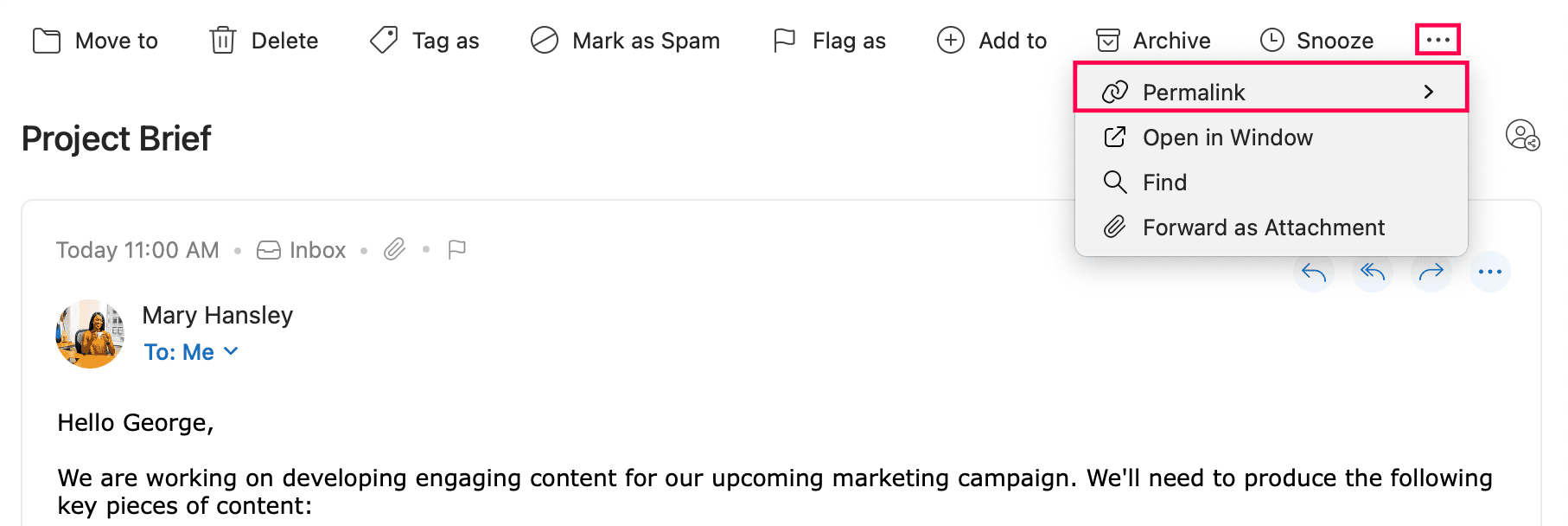
Task: Toggle the flag on this message
Action: pyautogui.click(x=457, y=250)
